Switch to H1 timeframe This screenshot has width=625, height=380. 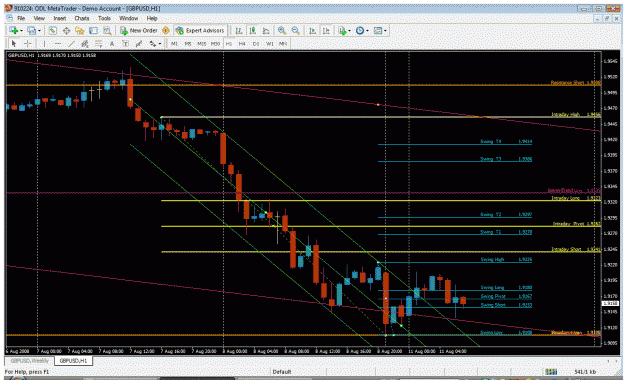(229, 43)
